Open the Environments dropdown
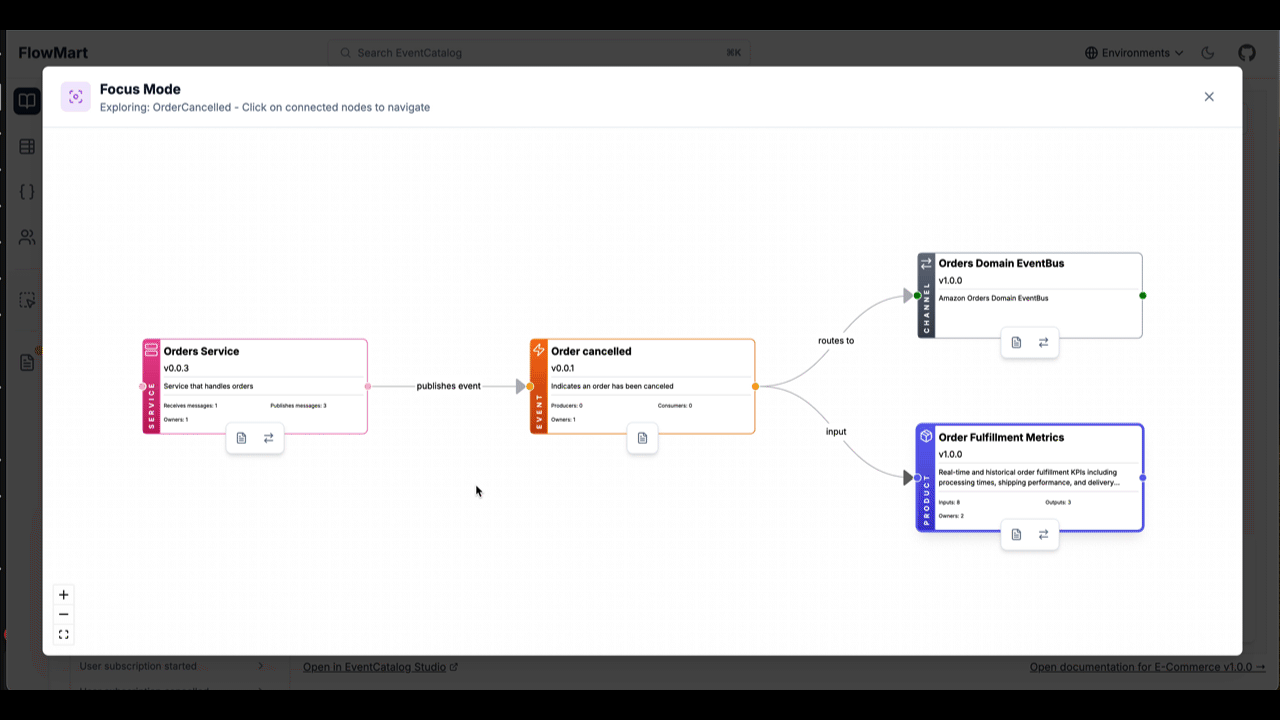This screenshot has width=1280, height=720. tap(1134, 53)
